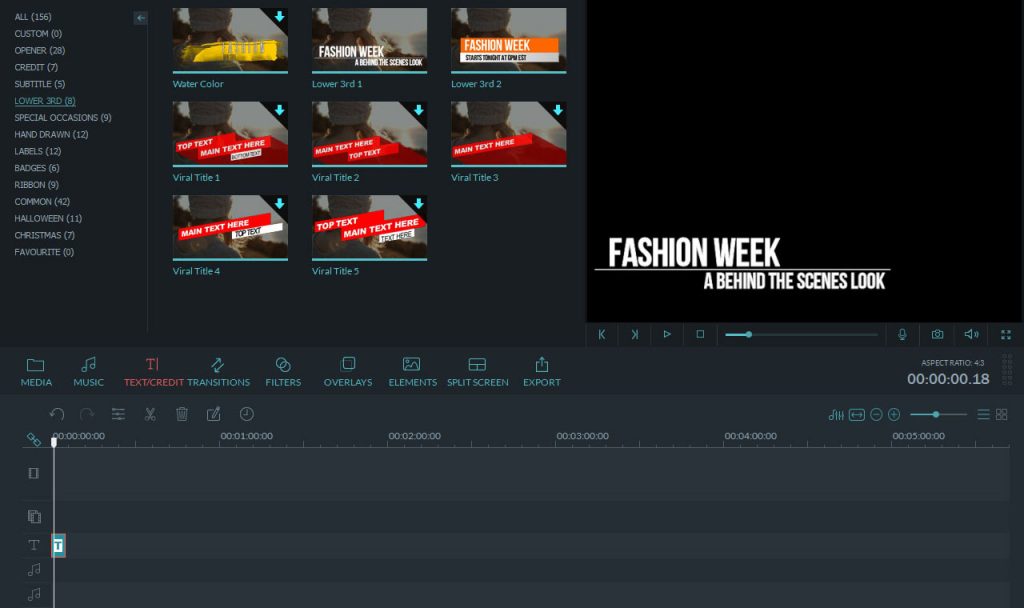
Task: Open the Elements tab
Action: (412, 372)
